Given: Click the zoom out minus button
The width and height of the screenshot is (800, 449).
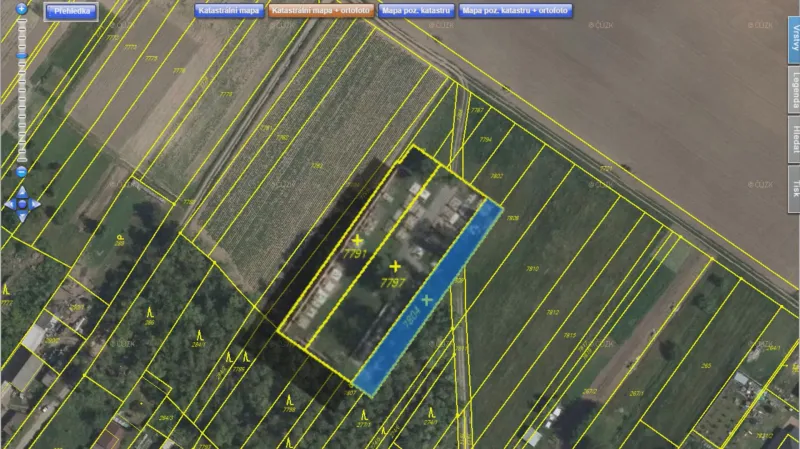Looking at the screenshot, I should click(x=21, y=172).
